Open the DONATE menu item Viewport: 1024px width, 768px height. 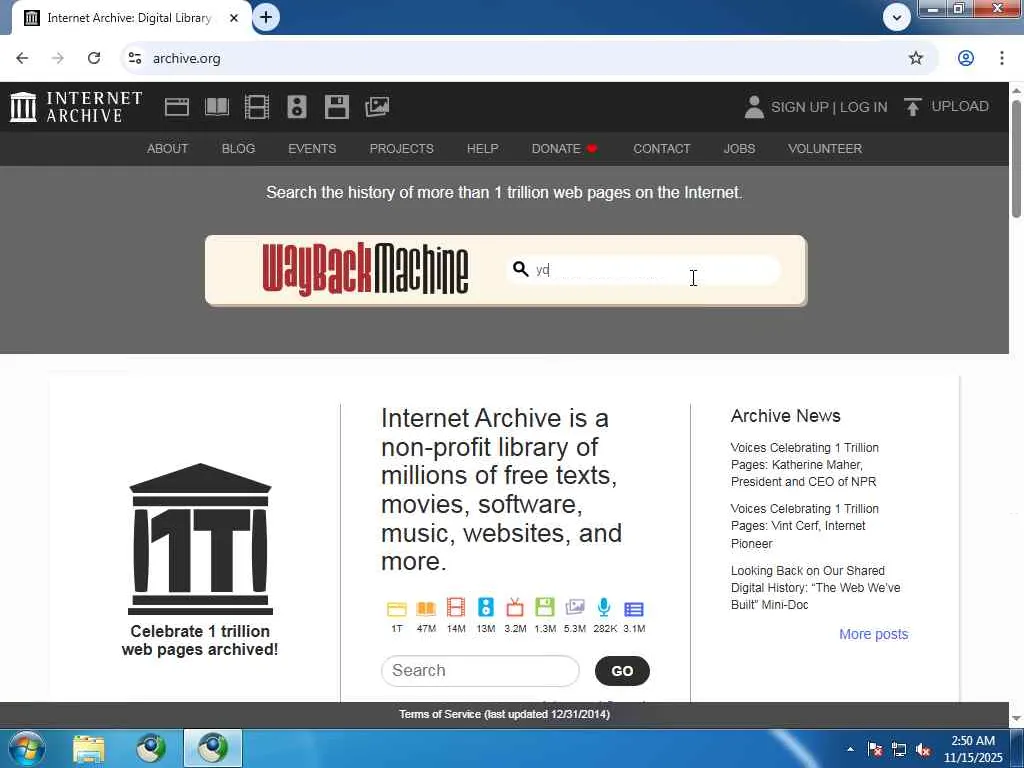(x=564, y=148)
